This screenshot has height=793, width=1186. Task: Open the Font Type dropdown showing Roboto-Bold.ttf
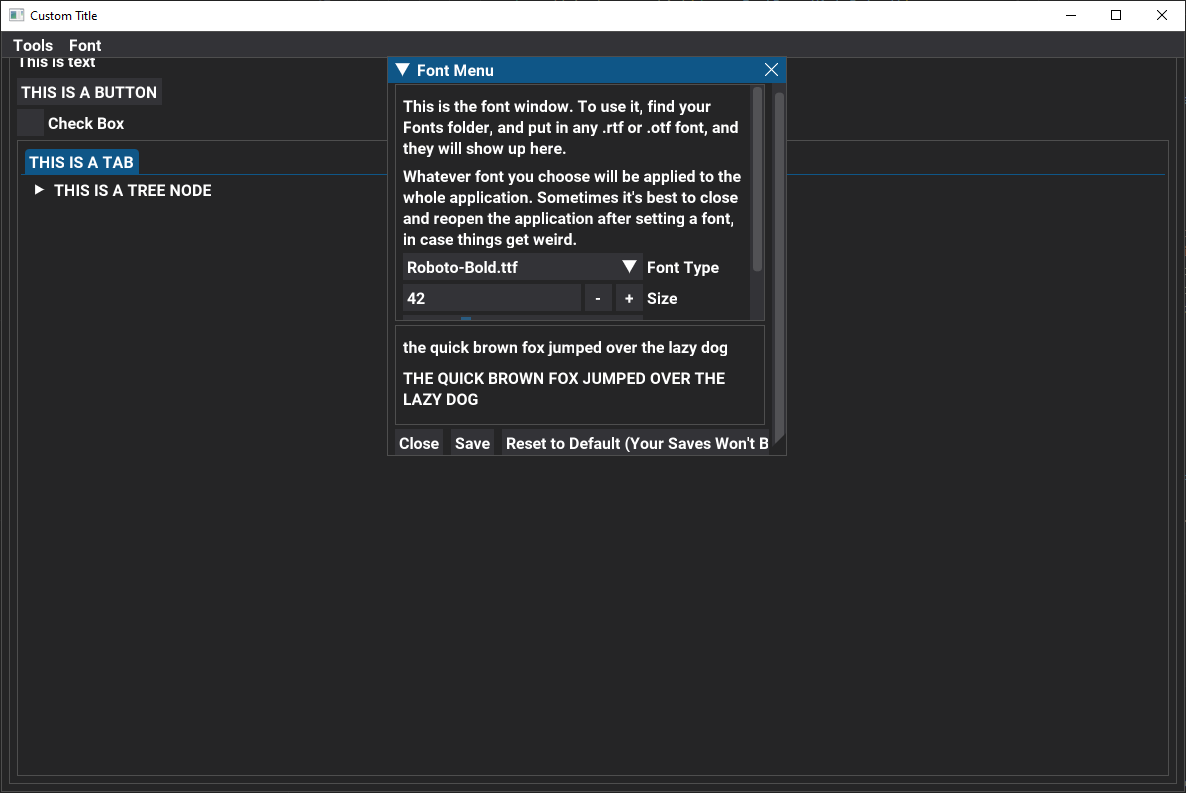coord(510,267)
